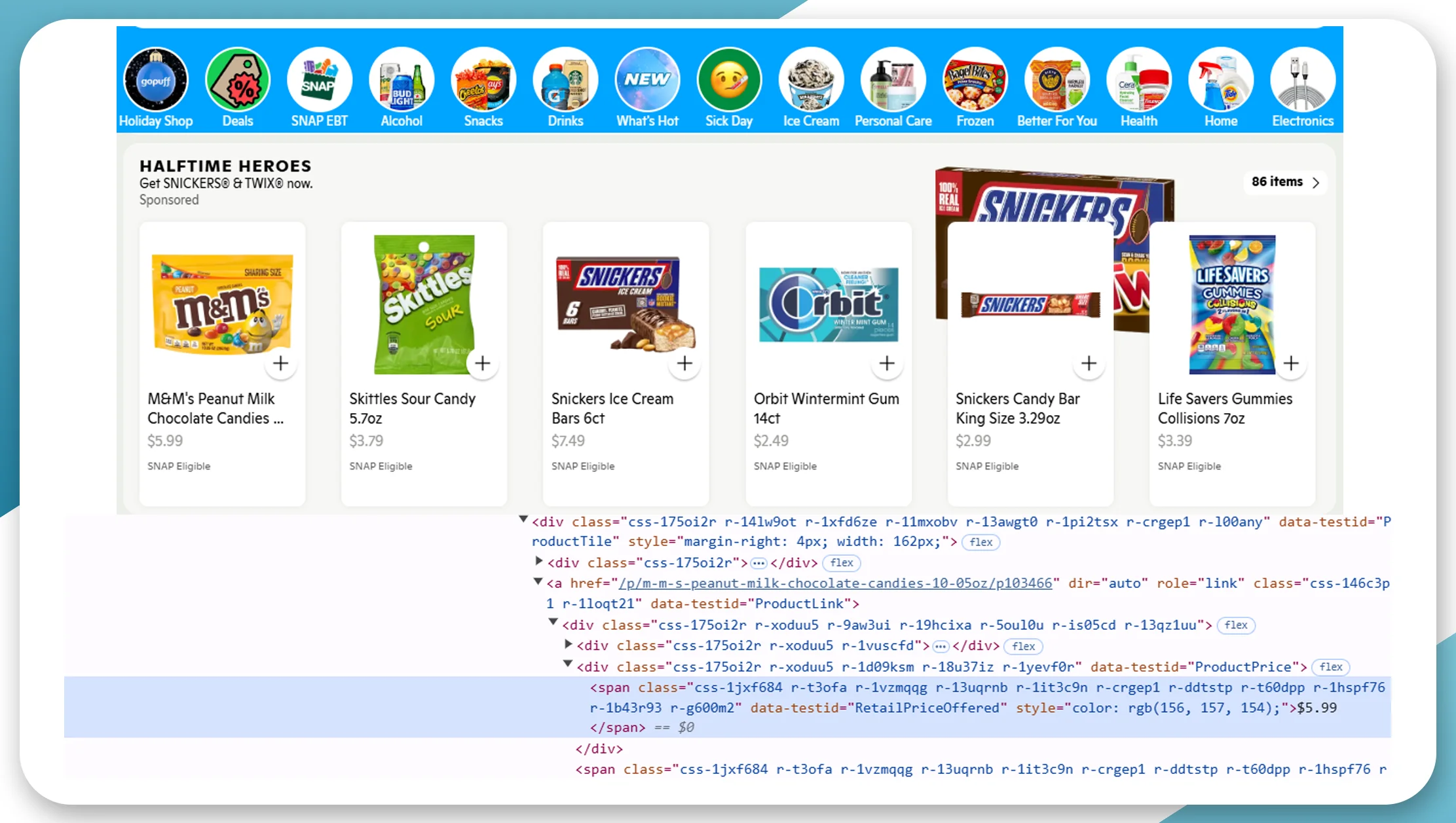This screenshot has height=823, width=1456.
Task: Click the closing </div> tag line
Action: (599, 748)
